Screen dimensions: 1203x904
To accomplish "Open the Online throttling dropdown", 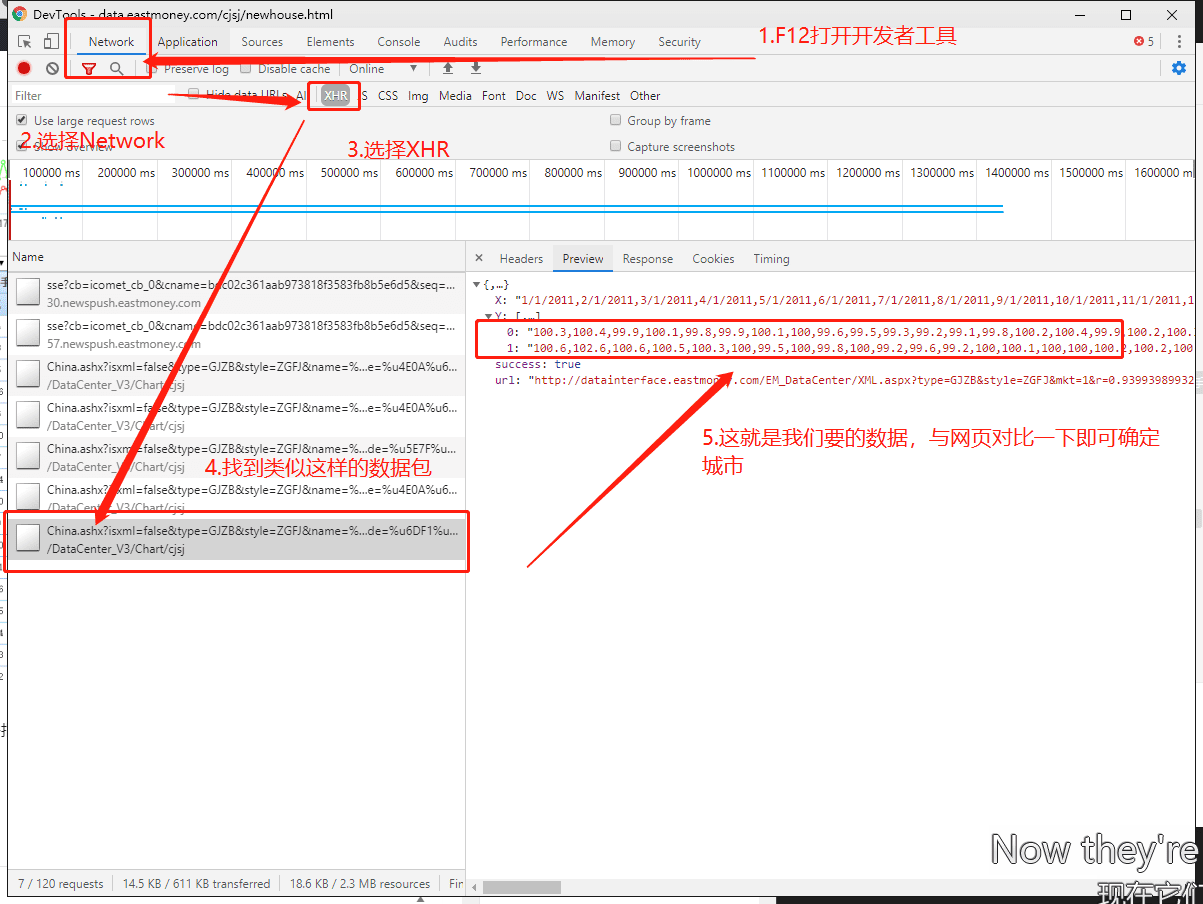I will point(383,69).
